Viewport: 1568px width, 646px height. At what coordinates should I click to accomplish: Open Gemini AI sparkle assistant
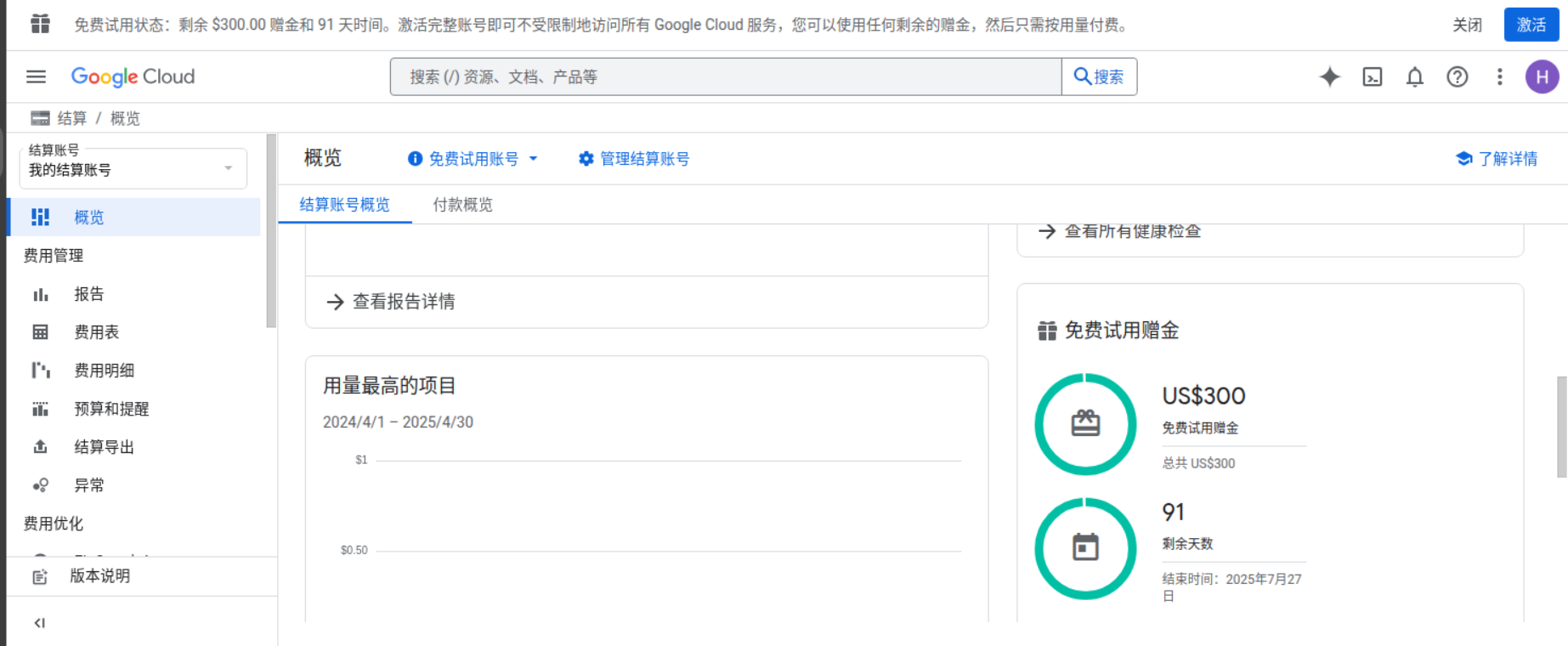[1330, 76]
